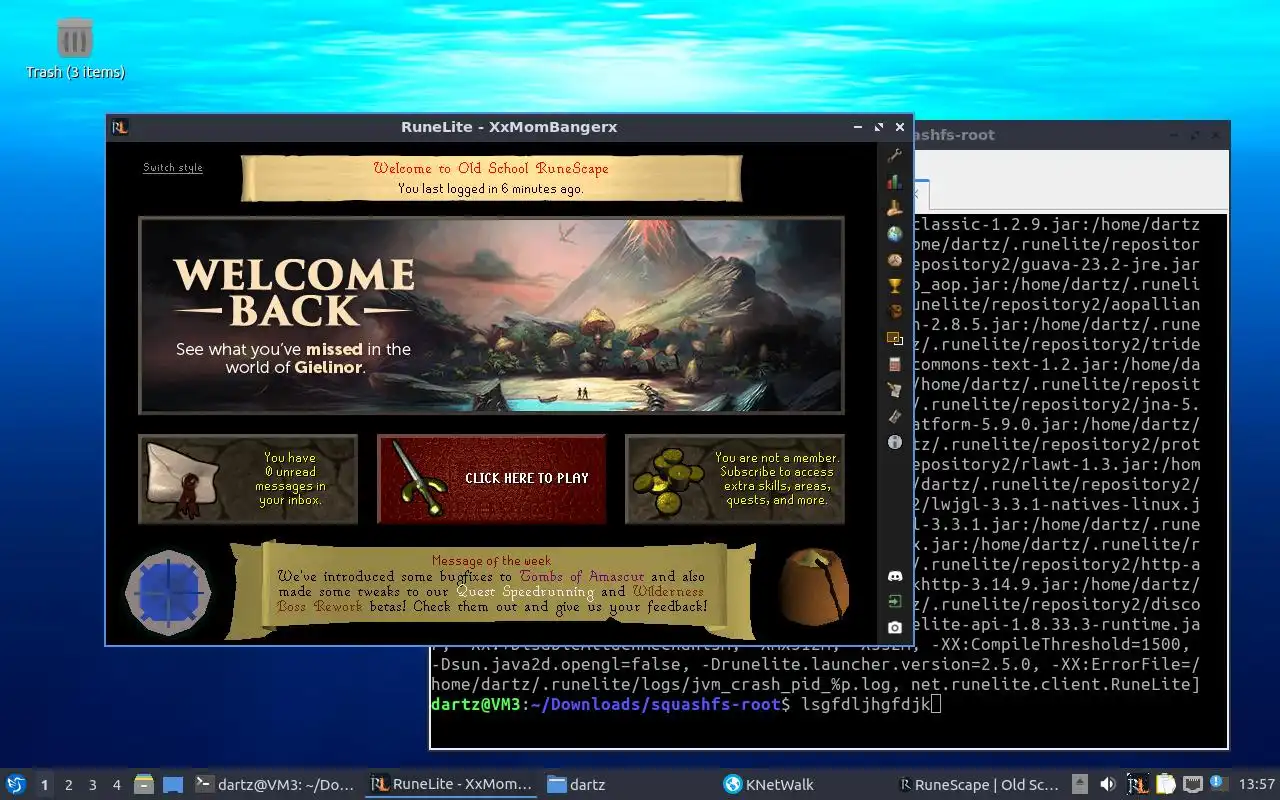Image resolution: width=1280 pixels, height=800 pixels.
Task: Switch to workspace 3
Action: click(x=93, y=785)
